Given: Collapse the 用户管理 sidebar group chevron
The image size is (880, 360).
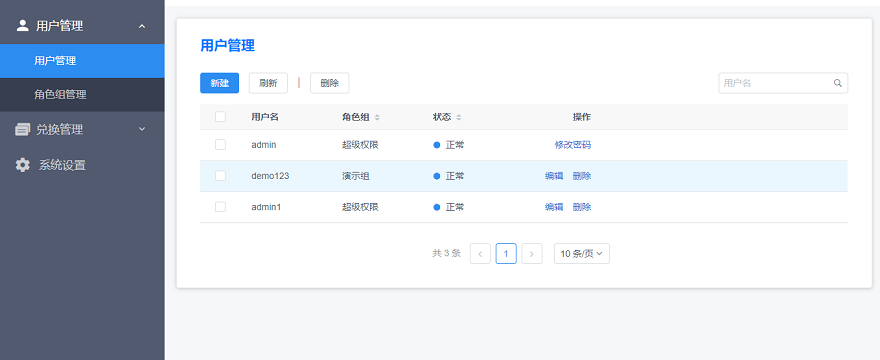Looking at the screenshot, I should (x=142, y=26).
